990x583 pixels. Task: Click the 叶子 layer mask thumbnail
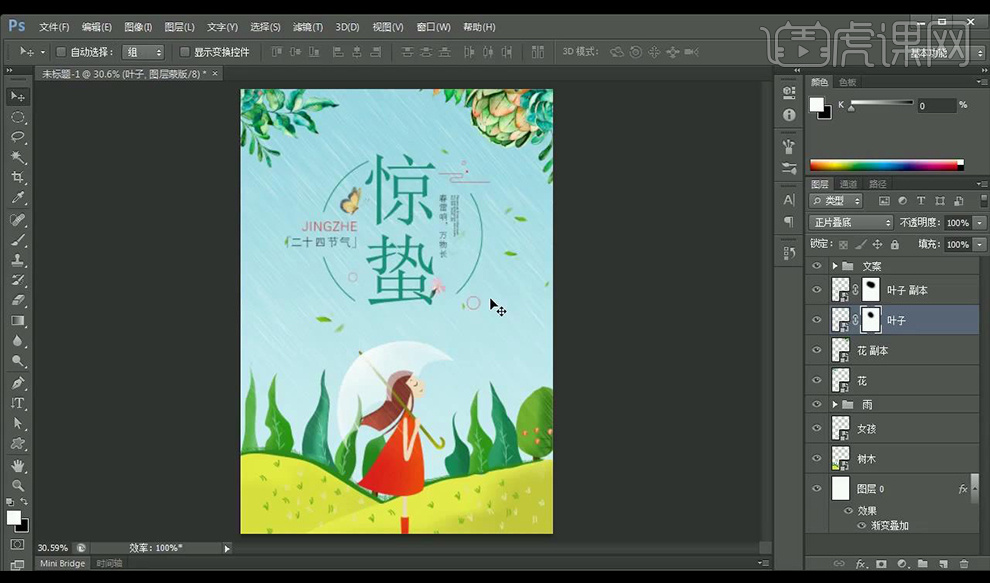pyautogui.click(x=871, y=320)
